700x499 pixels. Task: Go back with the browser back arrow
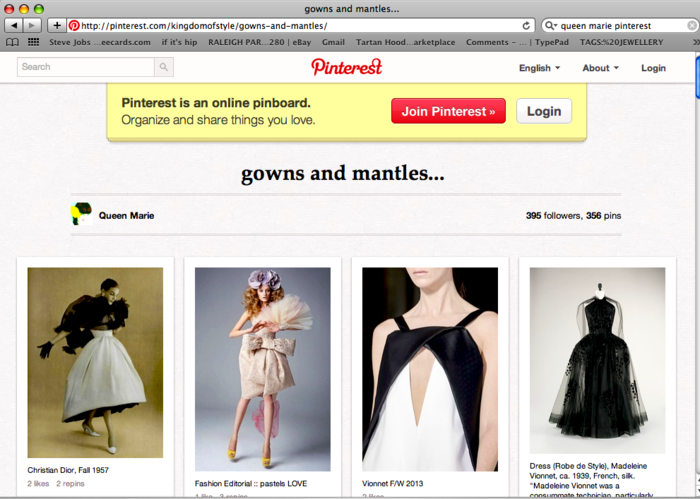click(14, 25)
